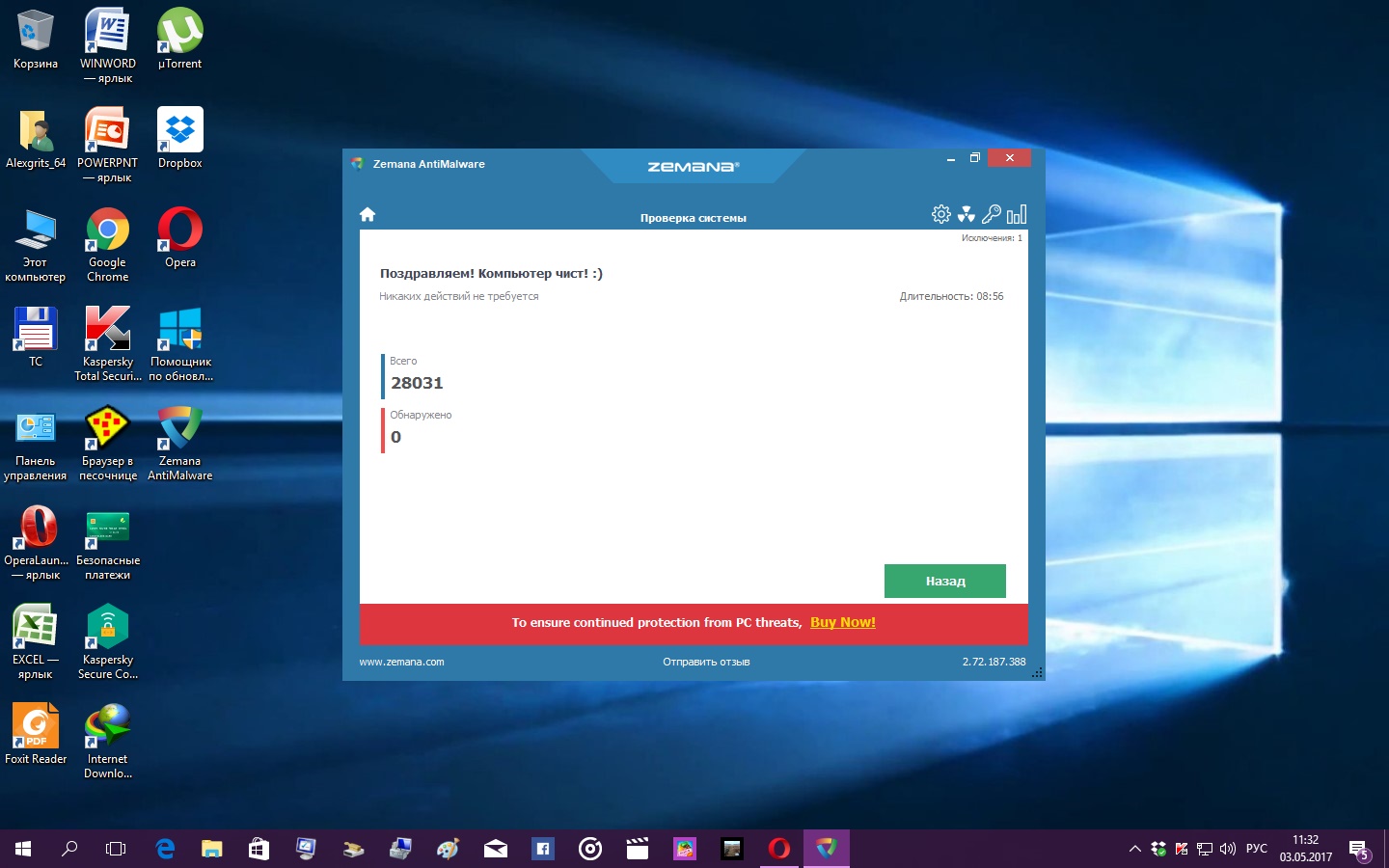
Task: Select TC floppy disk desktop icon
Action: point(36,338)
